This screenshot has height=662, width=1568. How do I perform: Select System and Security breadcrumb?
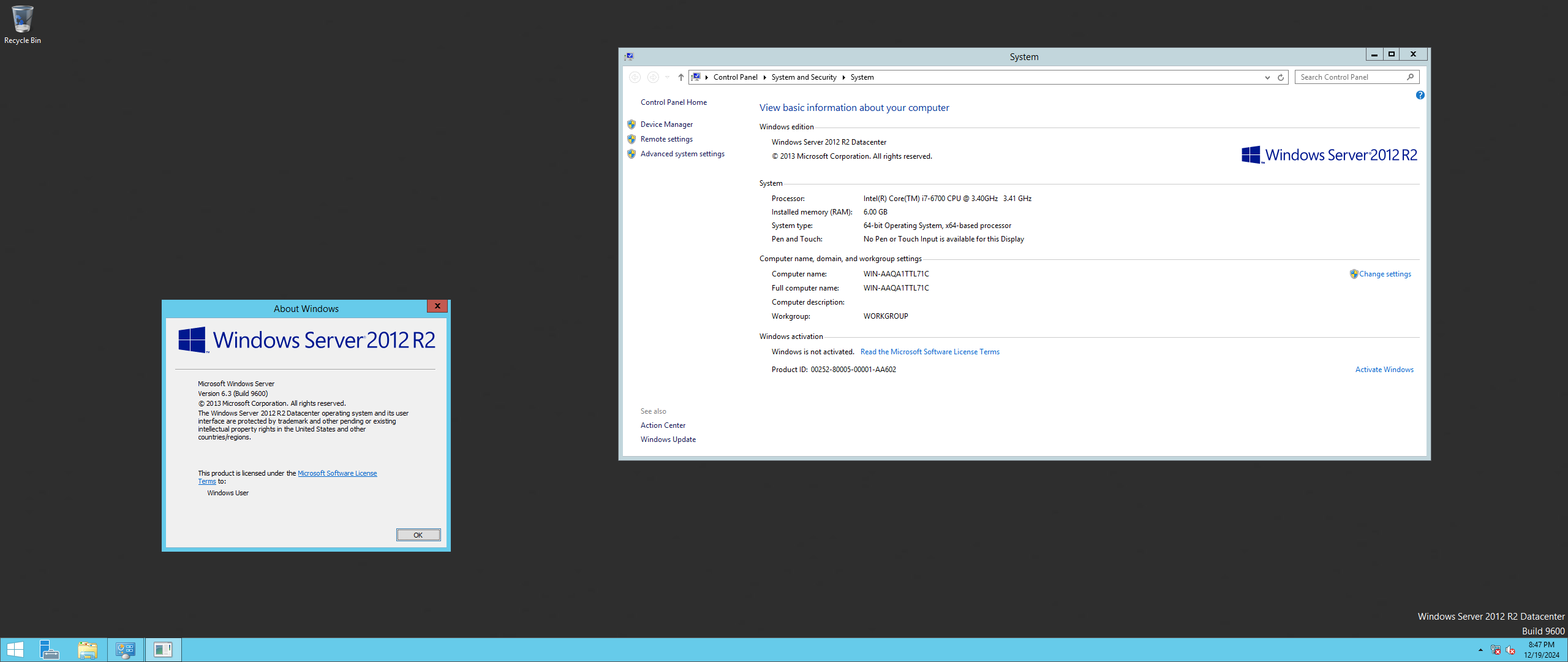point(804,77)
